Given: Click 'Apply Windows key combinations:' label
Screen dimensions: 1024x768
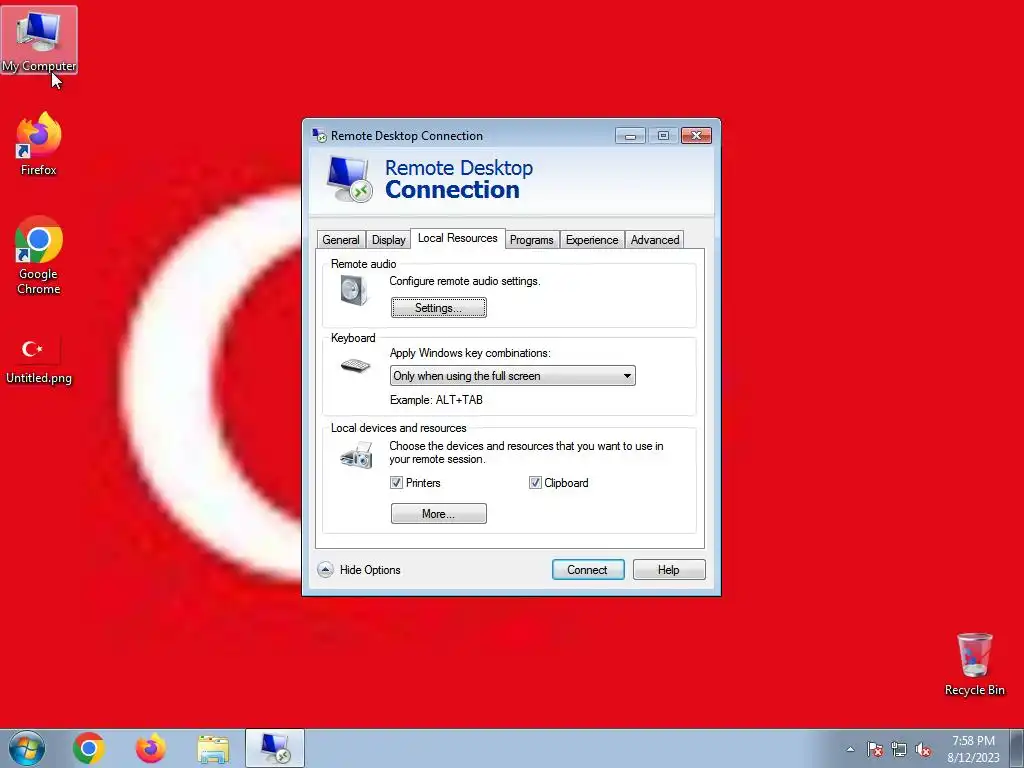Looking at the screenshot, I should coord(470,353).
